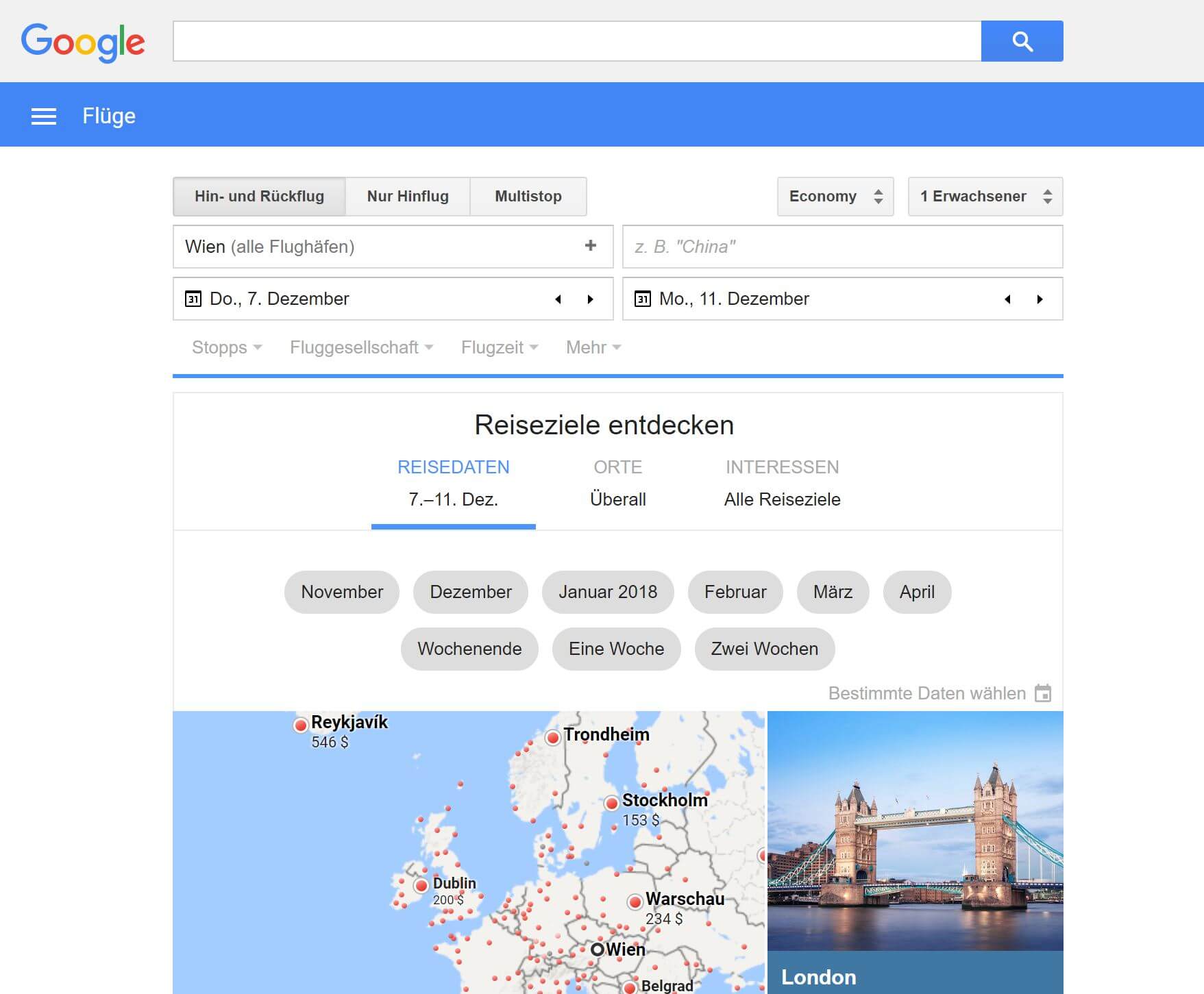Open the Economy class dropdown
1204x994 pixels.
(x=835, y=197)
